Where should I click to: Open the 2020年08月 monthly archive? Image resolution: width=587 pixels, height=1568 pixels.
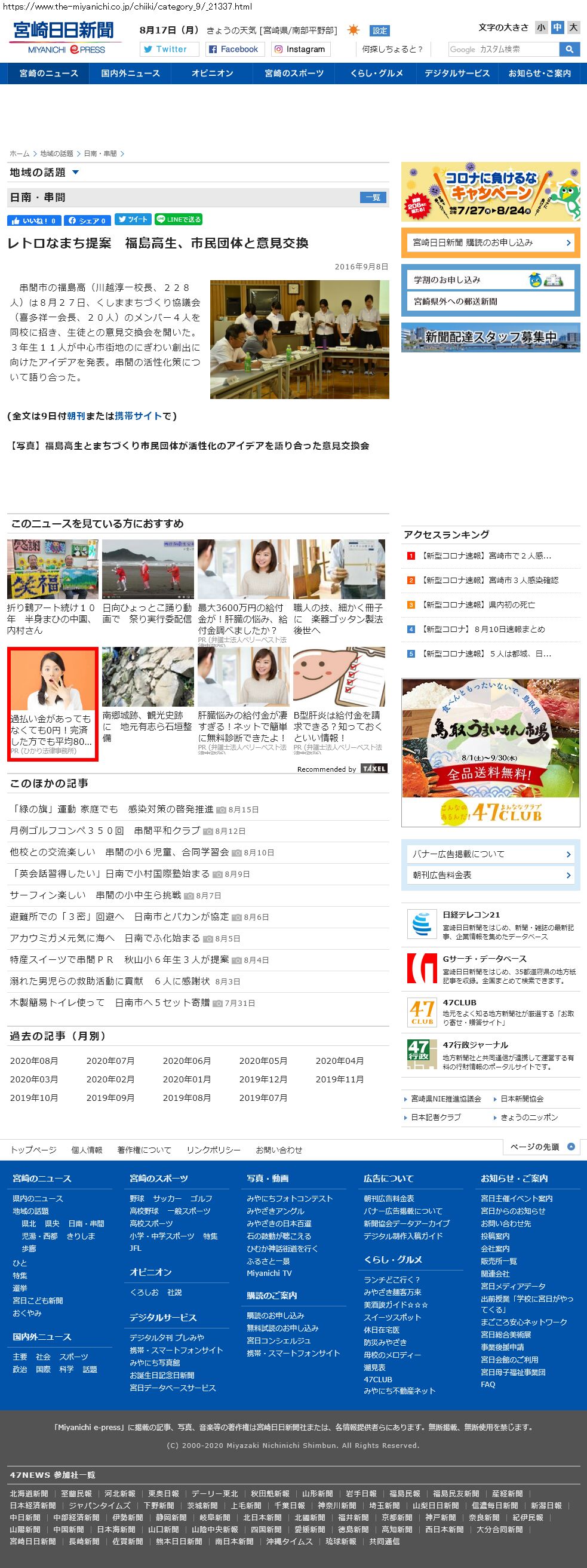click(34, 1060)
